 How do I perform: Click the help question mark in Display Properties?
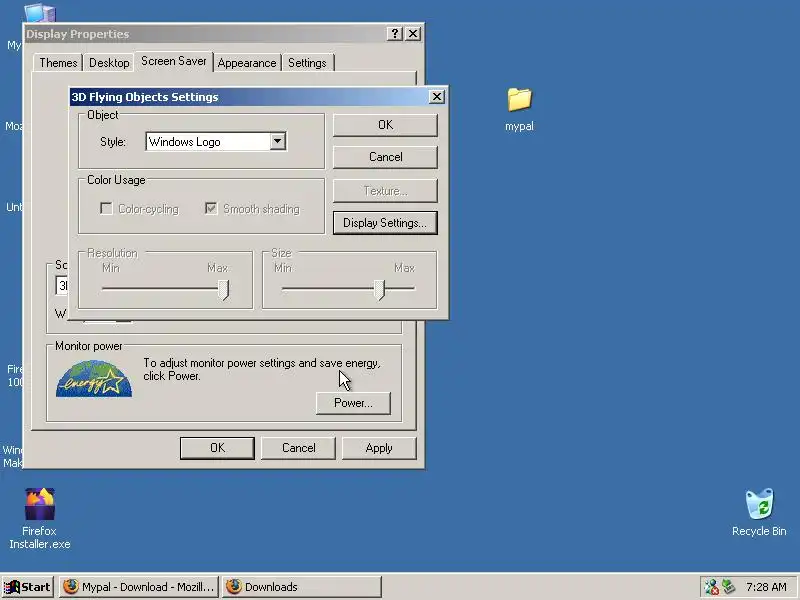tap(394, 34)
